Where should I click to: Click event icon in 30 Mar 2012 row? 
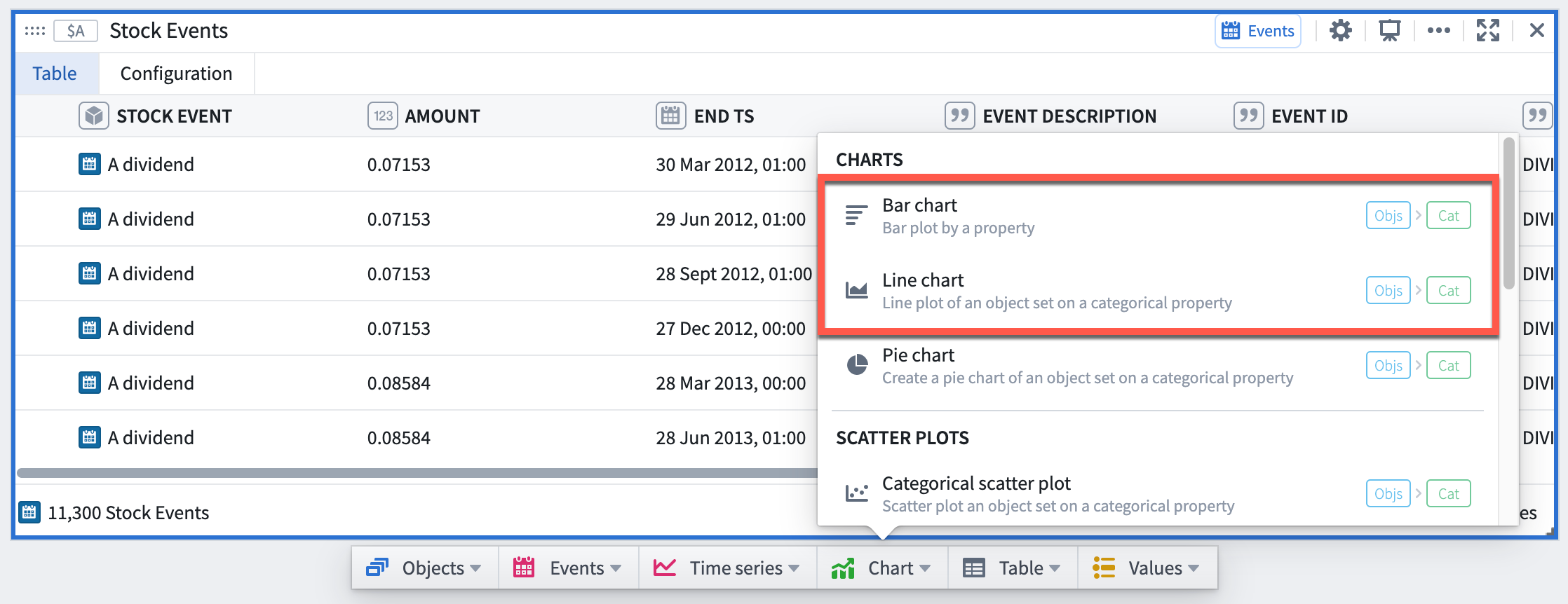click(90, 165)
